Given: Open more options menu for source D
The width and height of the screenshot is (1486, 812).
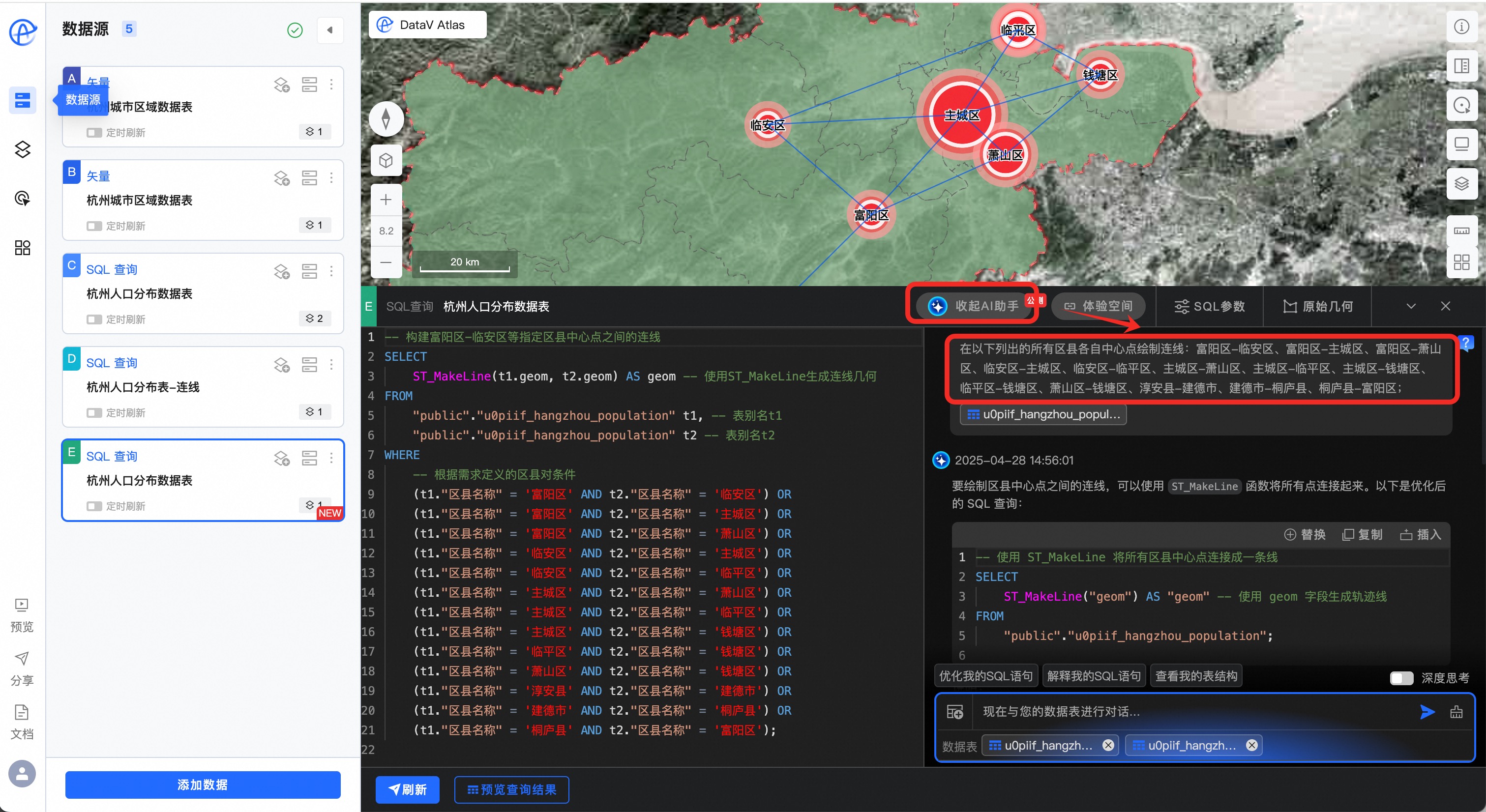Looking at the screenshot, I should pyautogui.click(x=331, y=365).
